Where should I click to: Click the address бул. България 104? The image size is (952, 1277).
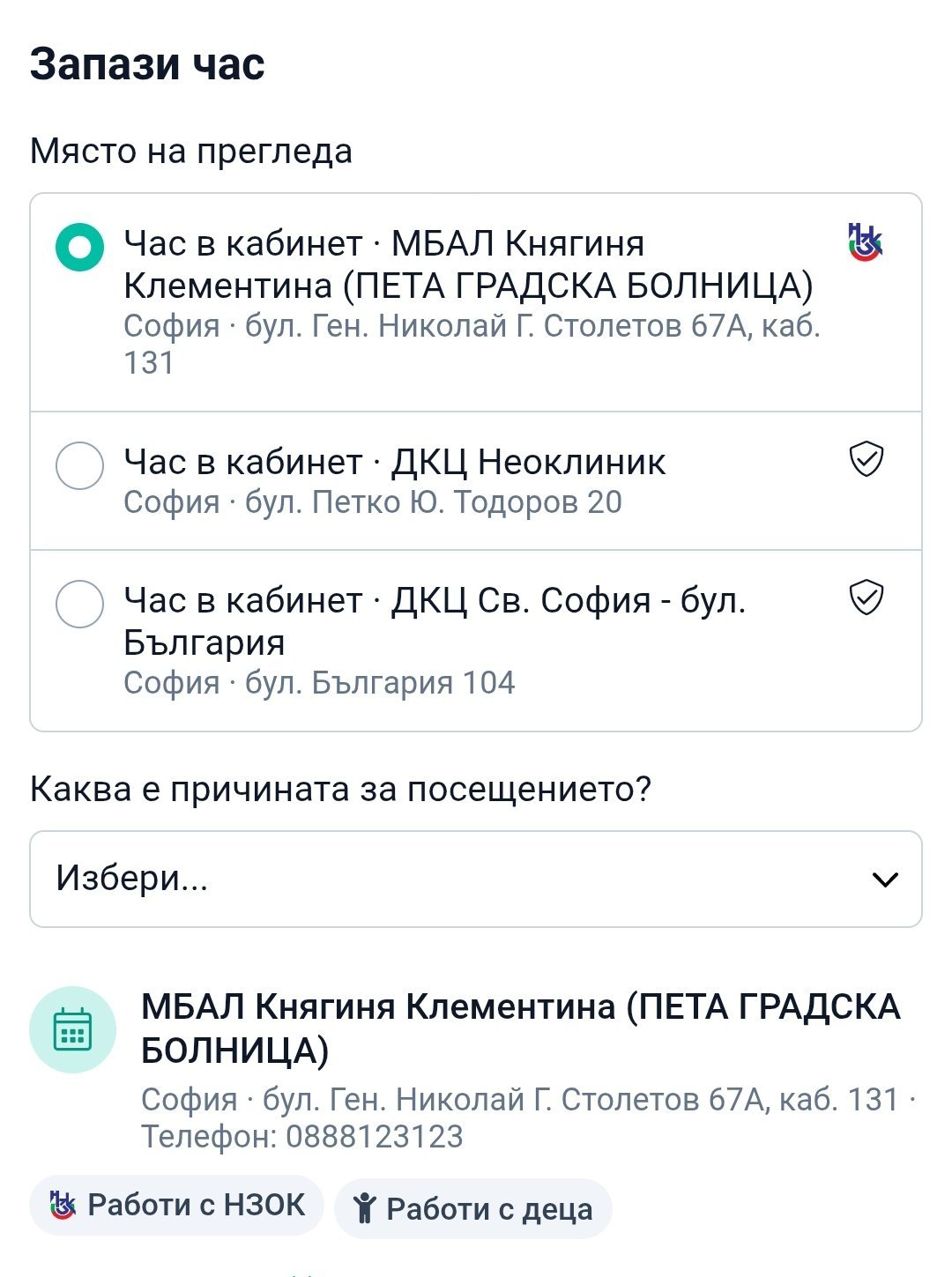point(379,682)
